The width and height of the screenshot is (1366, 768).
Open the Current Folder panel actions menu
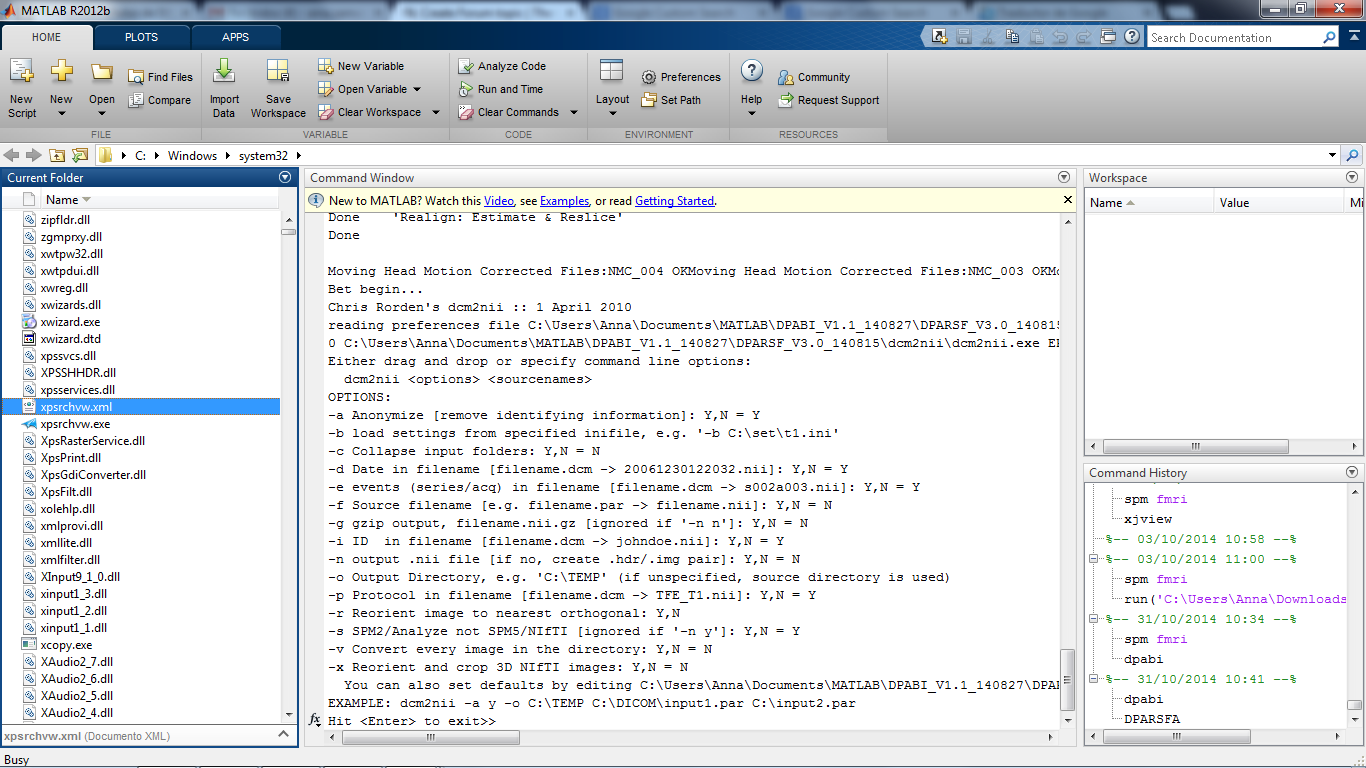click(285, 178)
